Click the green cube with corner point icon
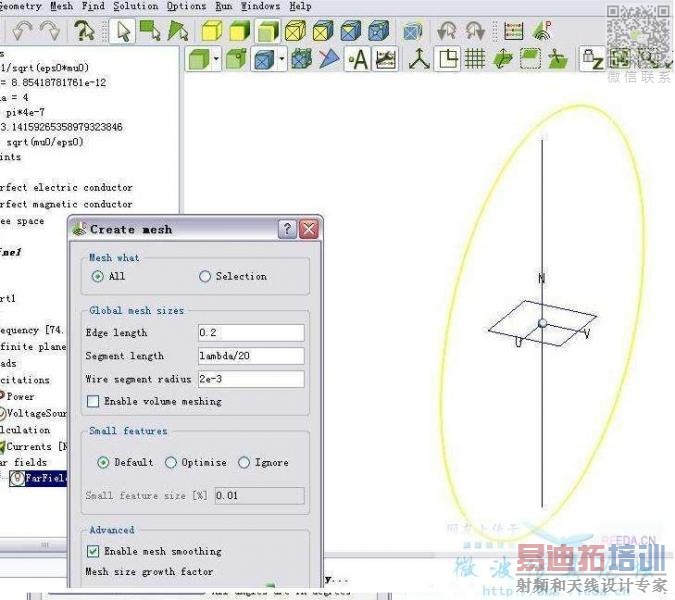 [x=236, y=59]
